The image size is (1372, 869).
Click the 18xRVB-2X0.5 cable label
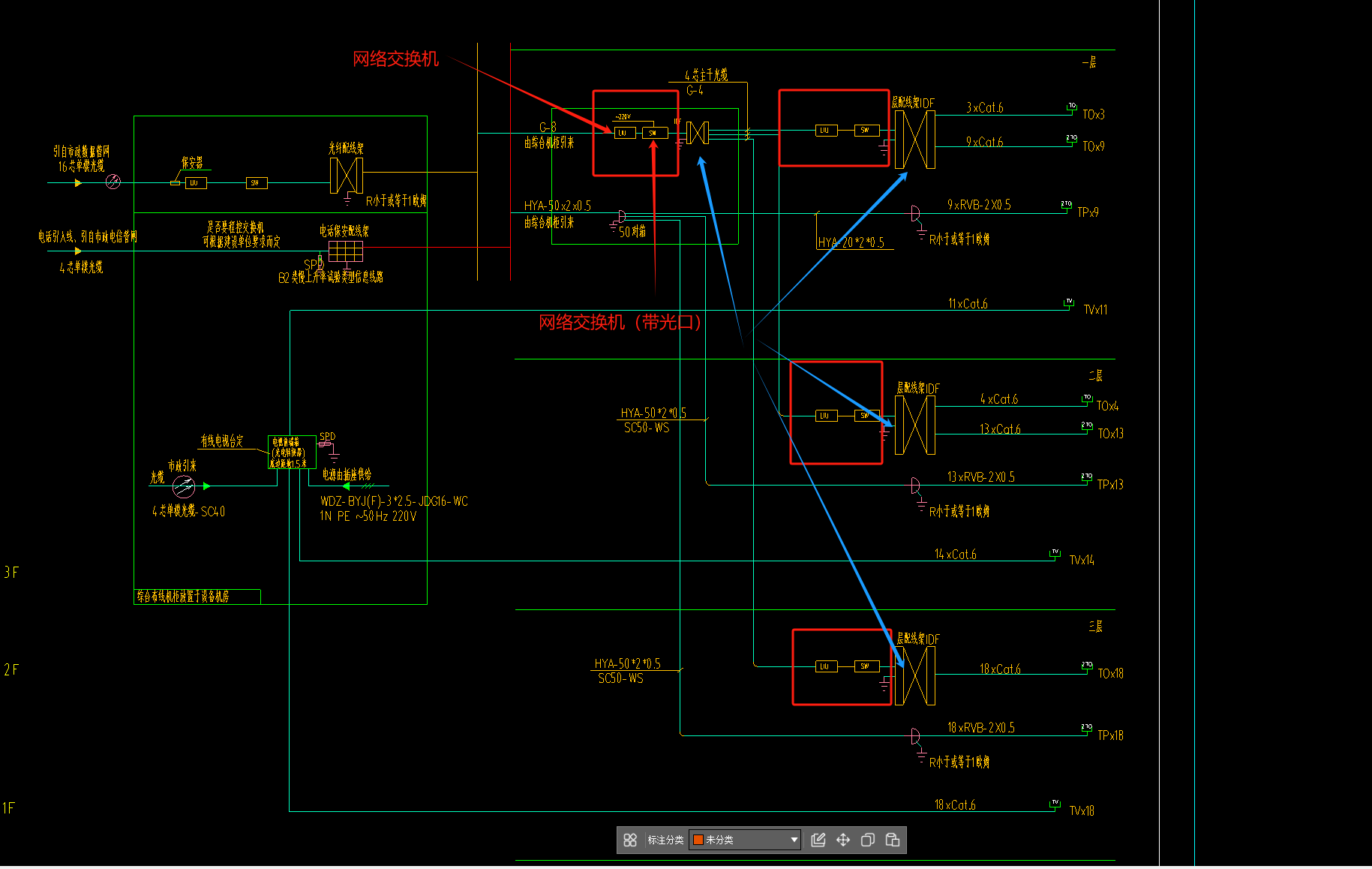pos(981,728)
